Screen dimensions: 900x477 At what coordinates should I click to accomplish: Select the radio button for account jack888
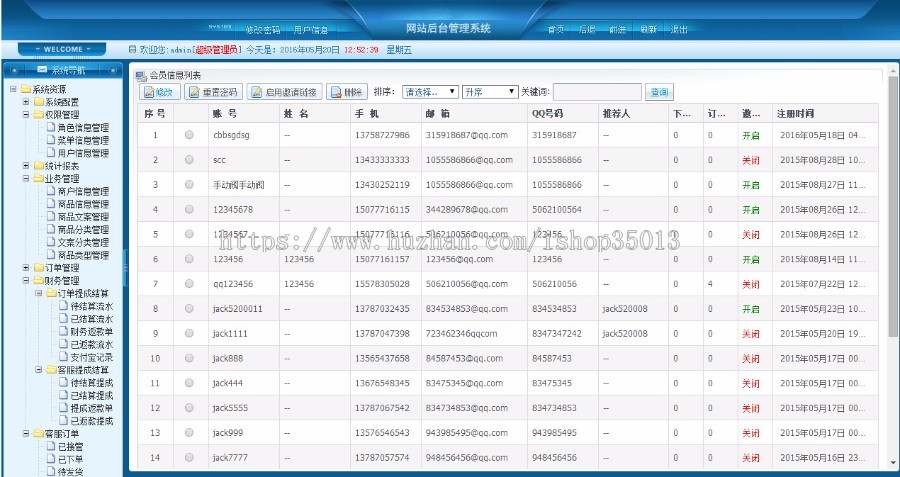189,358
